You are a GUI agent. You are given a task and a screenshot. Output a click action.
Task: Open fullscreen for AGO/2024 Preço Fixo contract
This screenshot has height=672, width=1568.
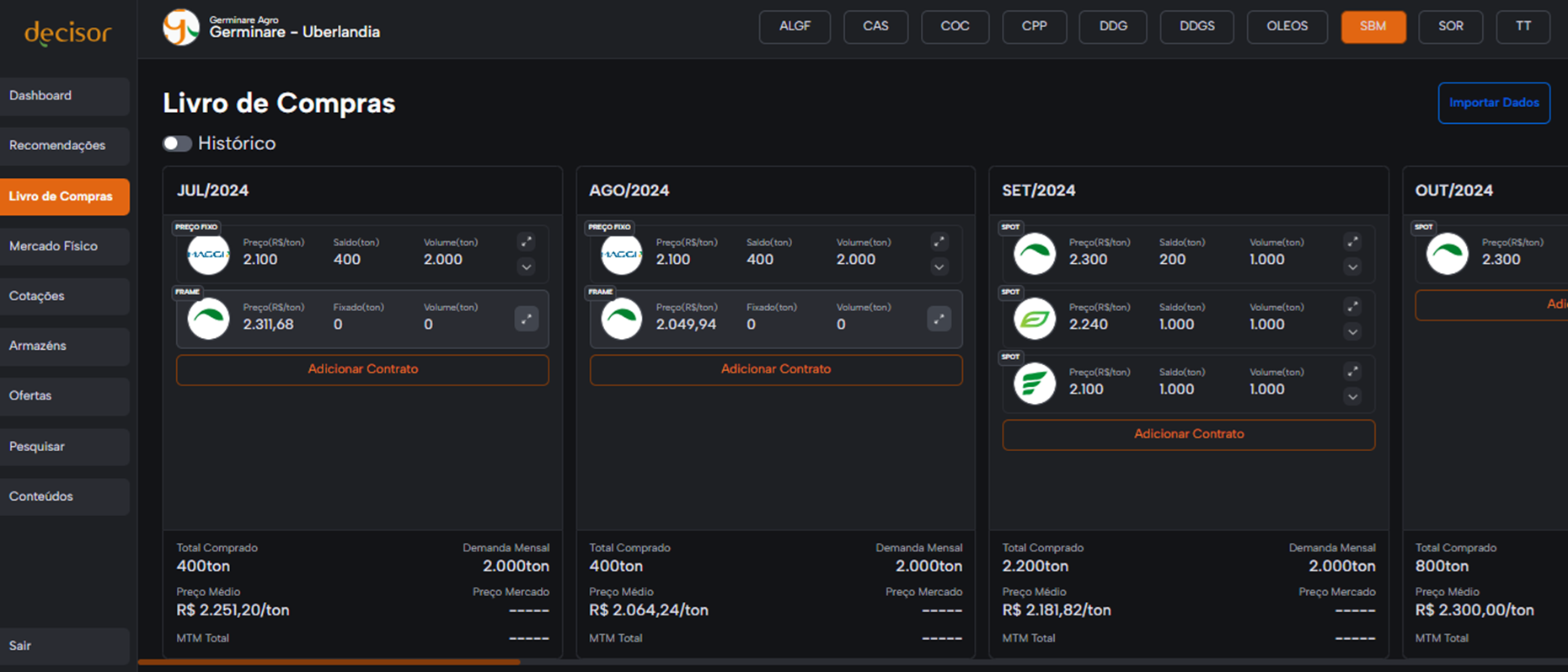(x=939, y=242)
